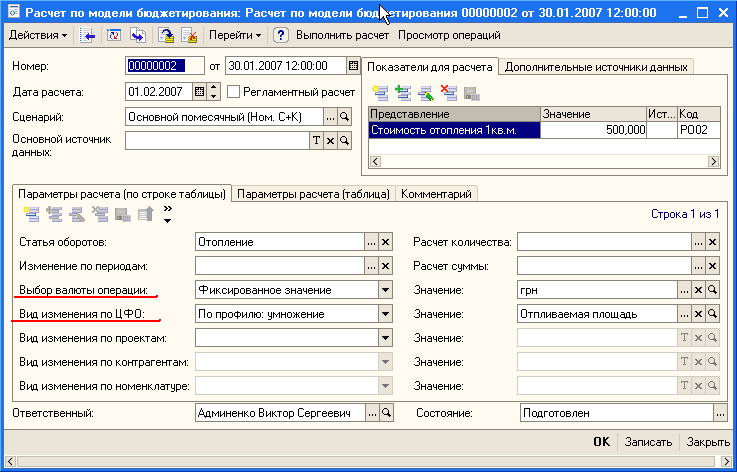Screen dimensions: 737x472
Task: Expand the Выбор валюты операции dropdown
Action: click(386, 290)
